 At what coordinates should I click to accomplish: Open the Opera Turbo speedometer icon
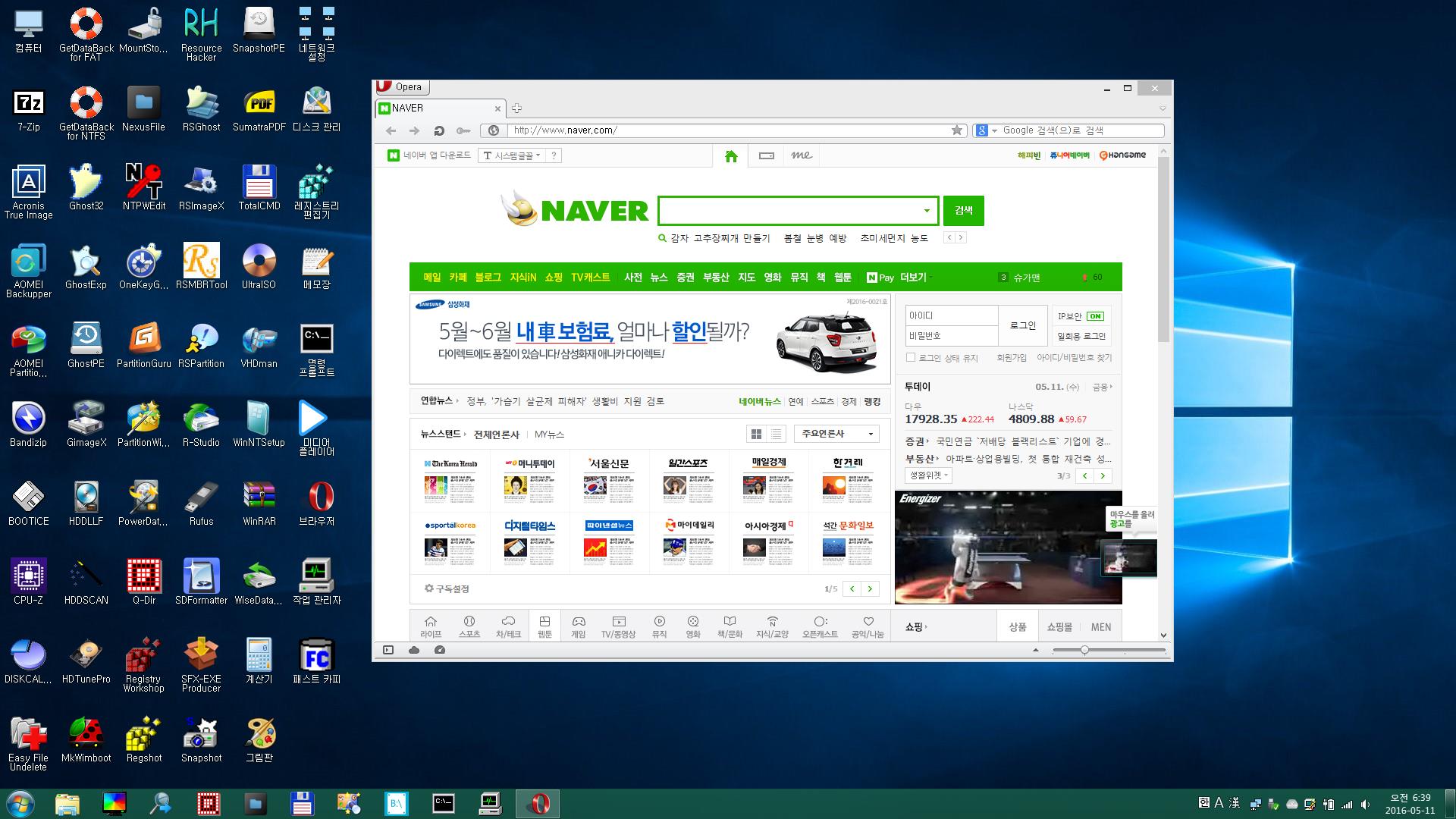point(440,650)
